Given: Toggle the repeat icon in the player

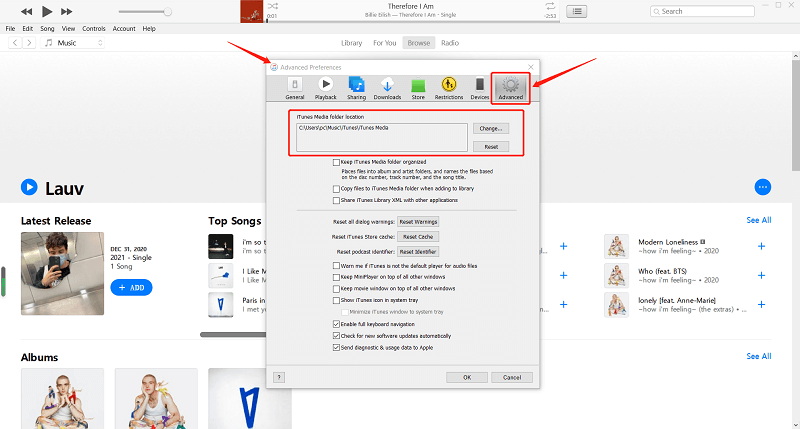Looking at the screenshot, I should pyautogui.click(x=550, y=6).
